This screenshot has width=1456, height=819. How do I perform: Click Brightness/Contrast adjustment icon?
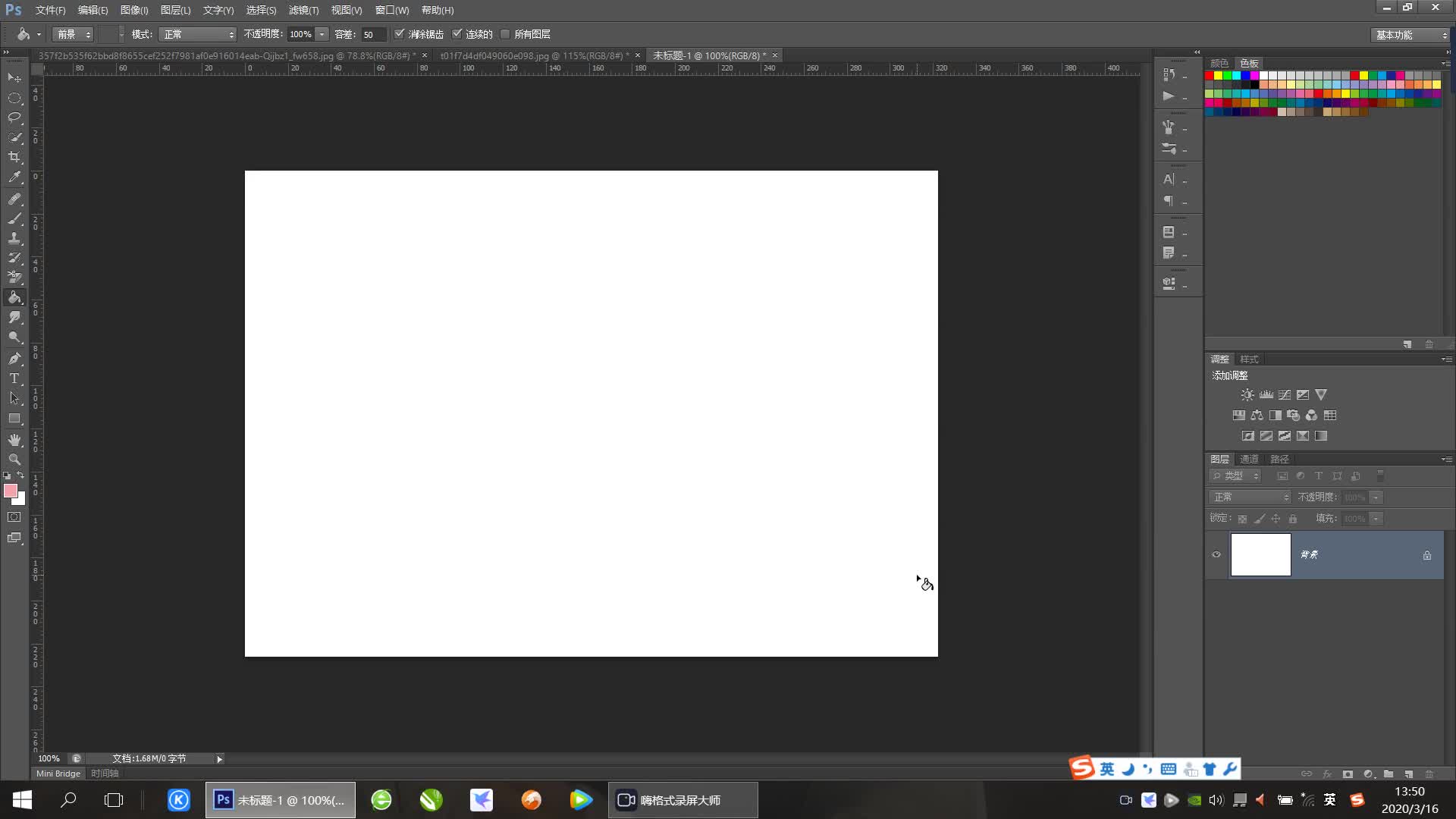tap(1247, 394)
